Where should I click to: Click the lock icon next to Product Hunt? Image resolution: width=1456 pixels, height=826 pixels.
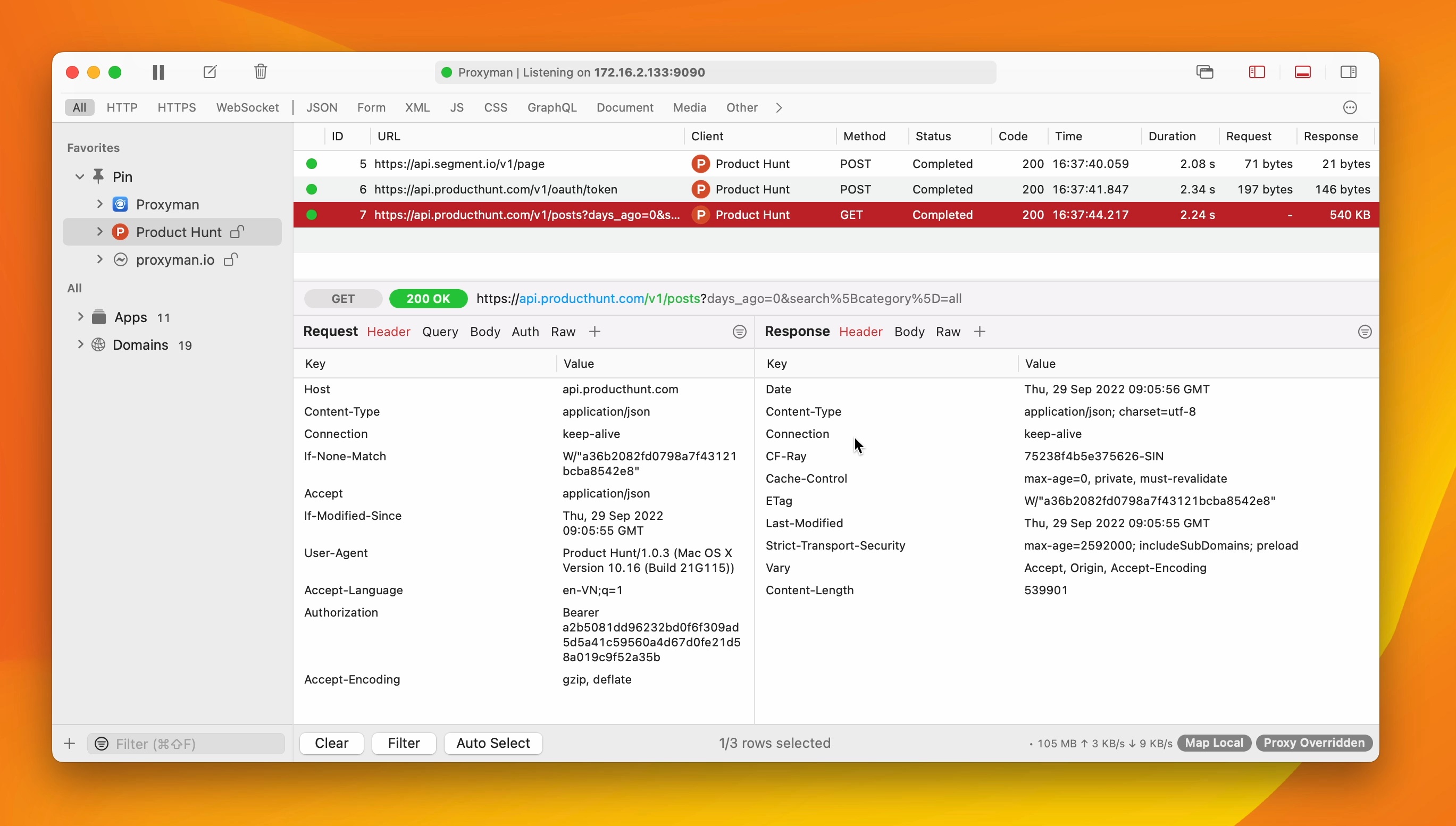tap(237, 232)
